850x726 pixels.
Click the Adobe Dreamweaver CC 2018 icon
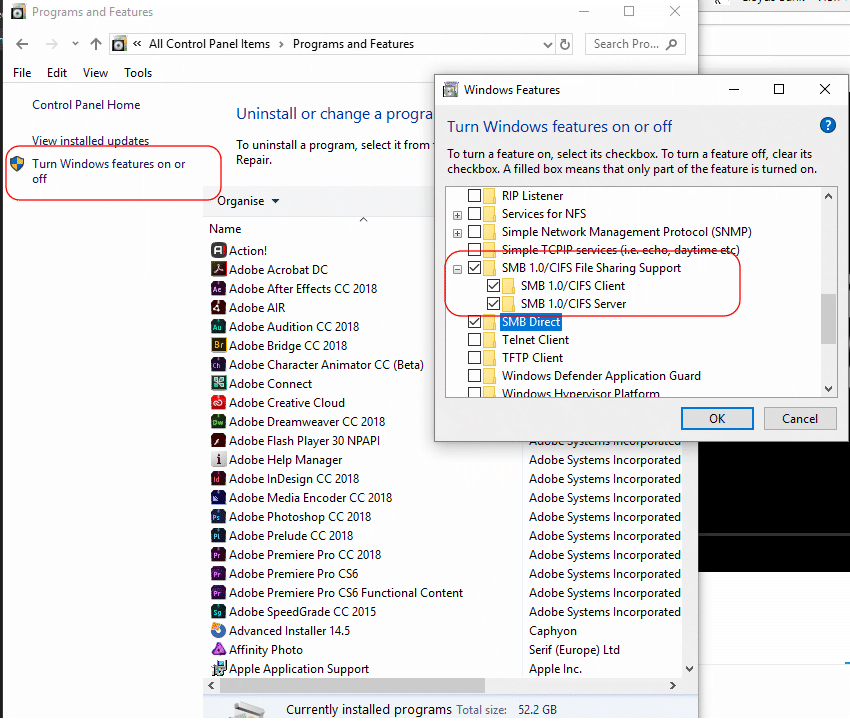[x=218, y=421]
